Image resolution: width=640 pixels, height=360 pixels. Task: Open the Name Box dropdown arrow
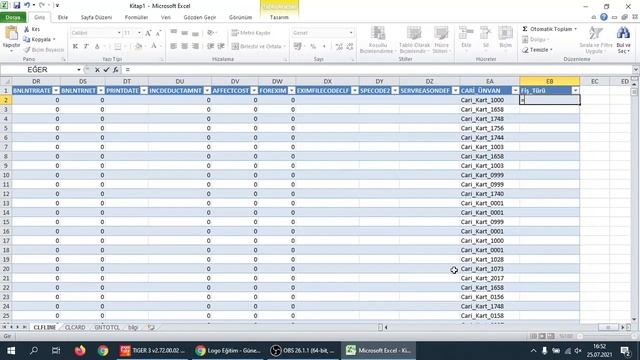tap(79, 70)
